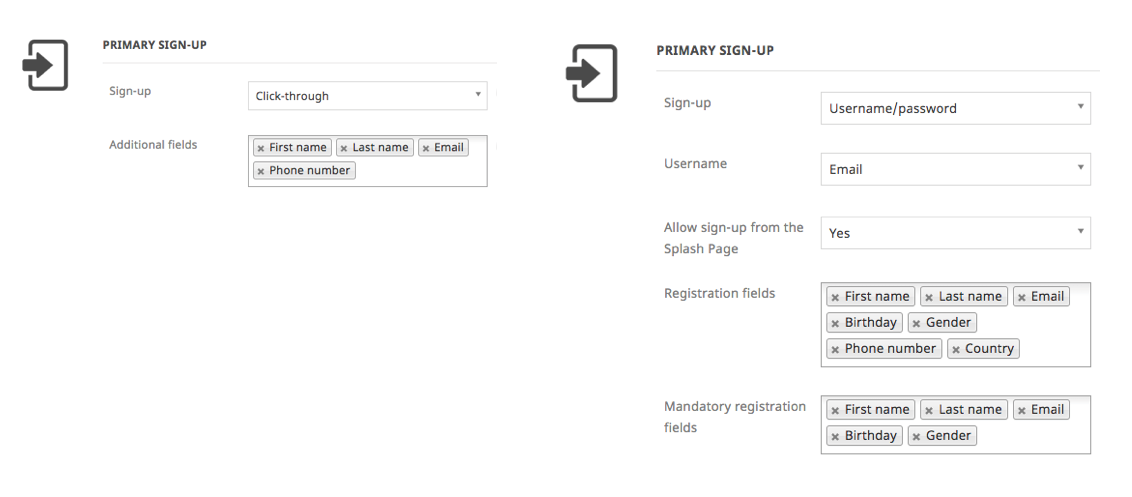Screen dimensions: 1132x497
Task: Click empty area in Mandatory registration fields box
Action: (x=1032, y=436)
